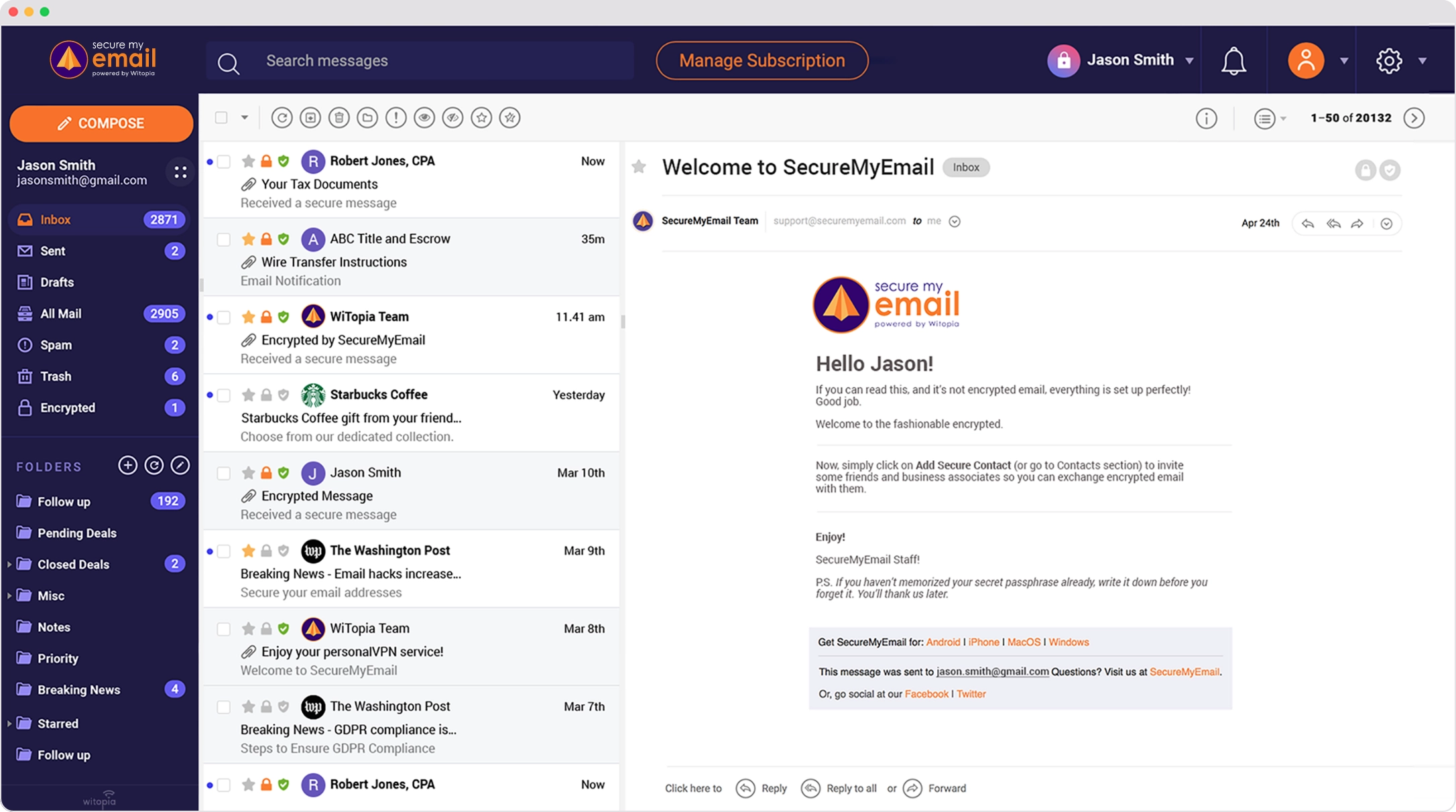Mark messages as read using the eye icon

point(424,118)
